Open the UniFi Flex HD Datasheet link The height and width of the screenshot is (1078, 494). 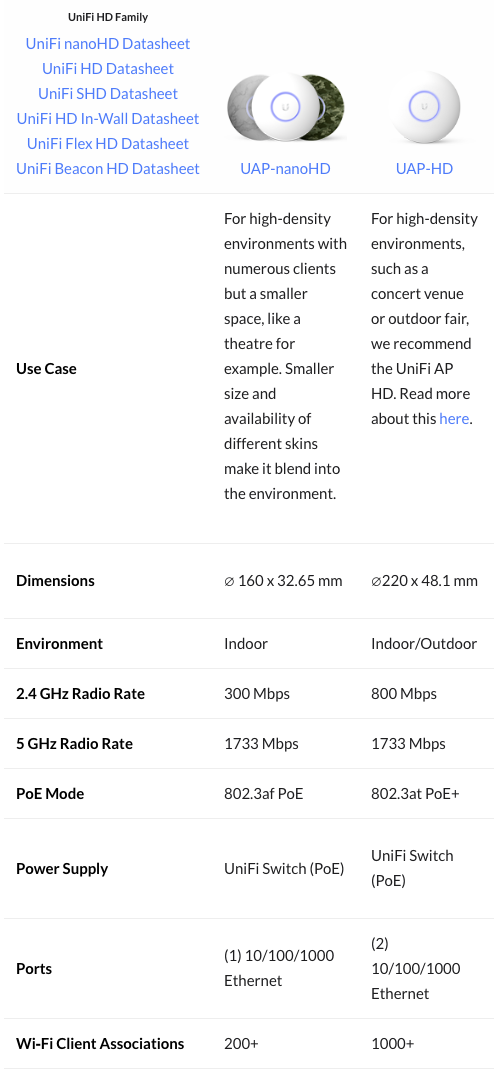tap(108, 144)
